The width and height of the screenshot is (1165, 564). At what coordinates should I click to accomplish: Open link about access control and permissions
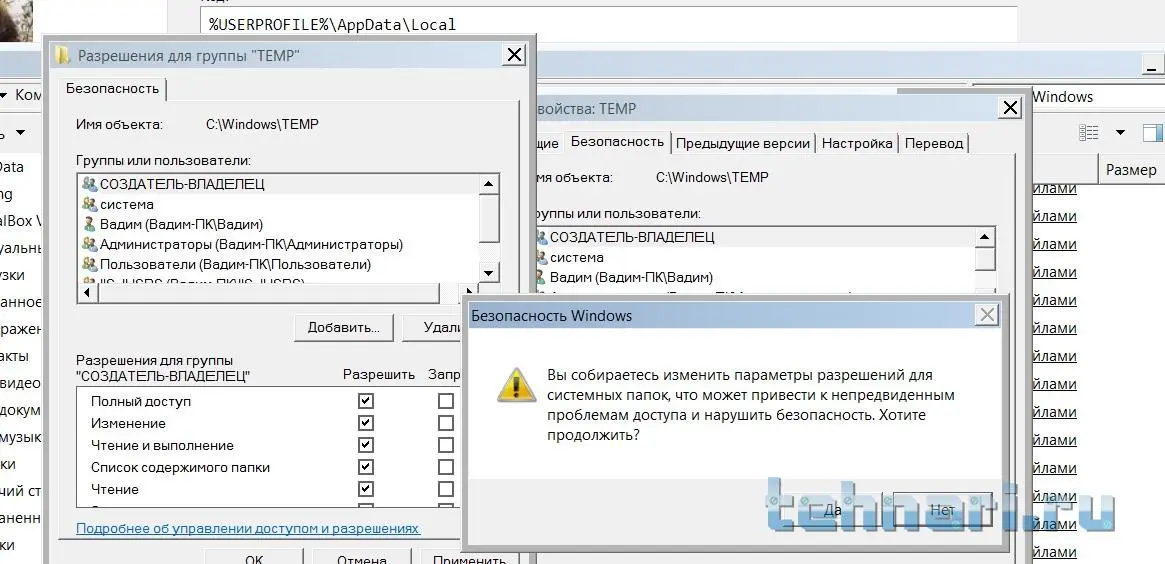click(x=248, y=528)
